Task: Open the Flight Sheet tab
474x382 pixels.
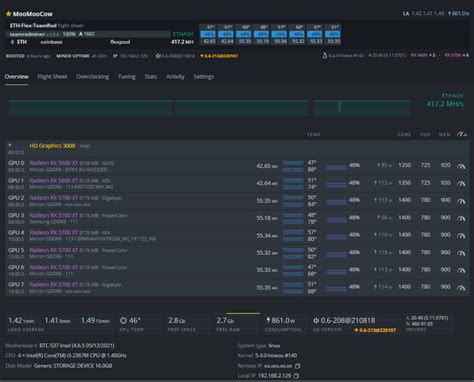Action: [x=52, y=77]
